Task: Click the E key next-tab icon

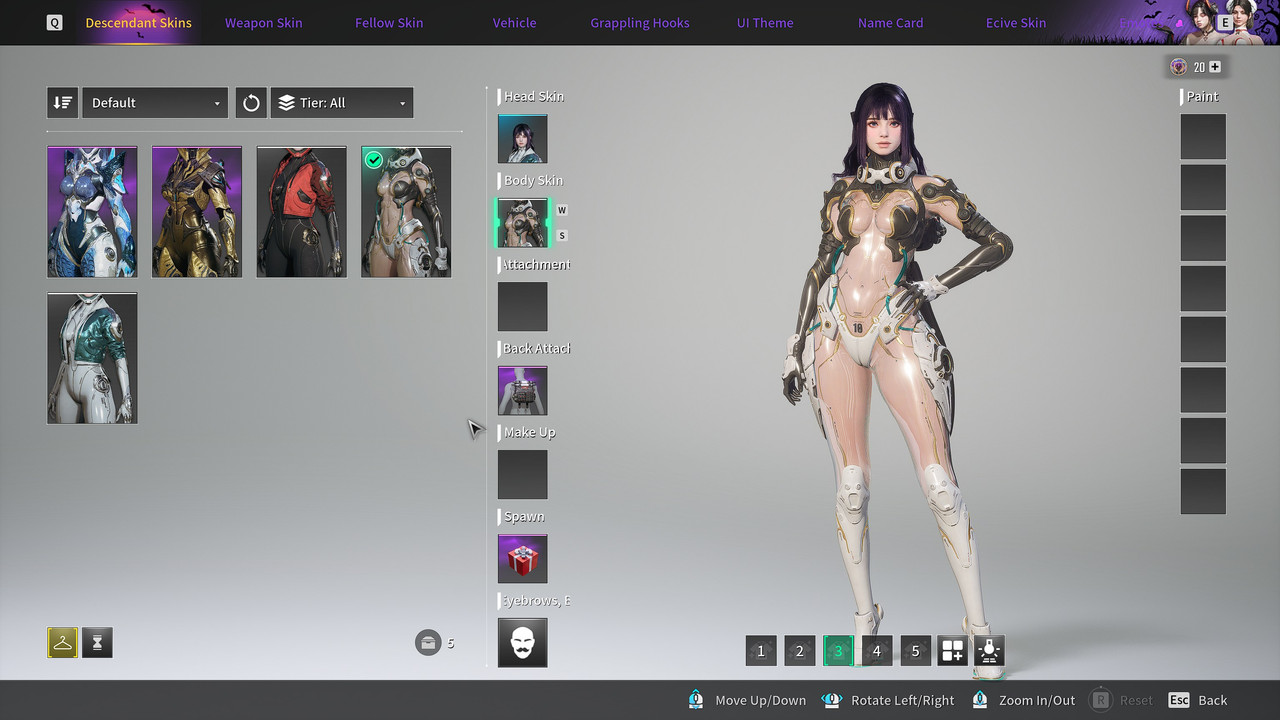Action: (x=1225, y=22)
